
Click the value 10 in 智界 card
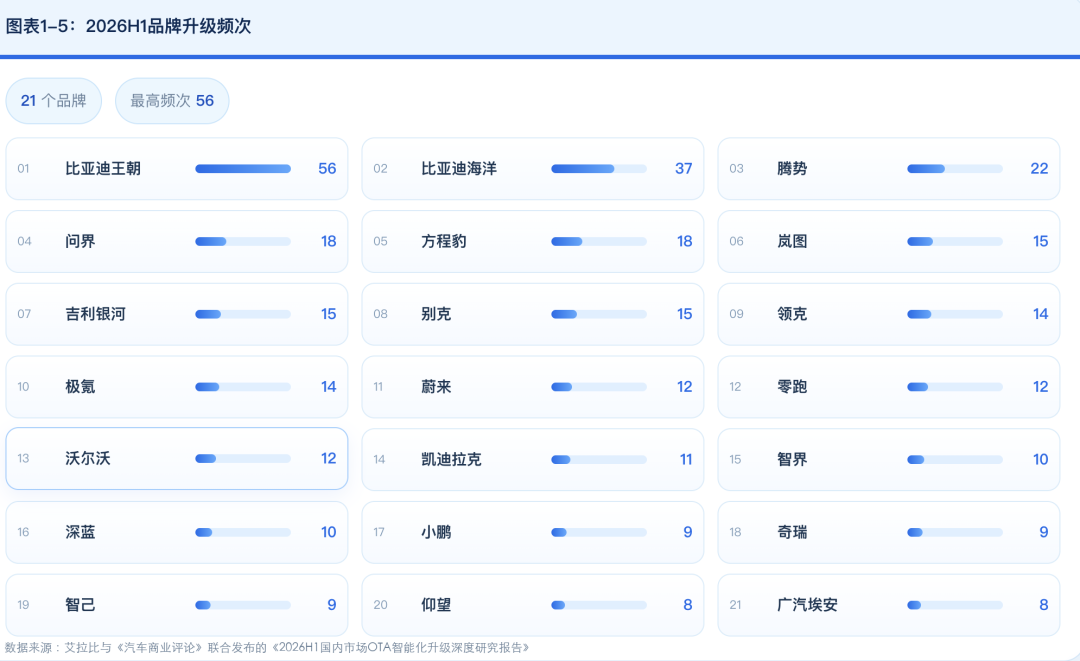point(1041,459)
